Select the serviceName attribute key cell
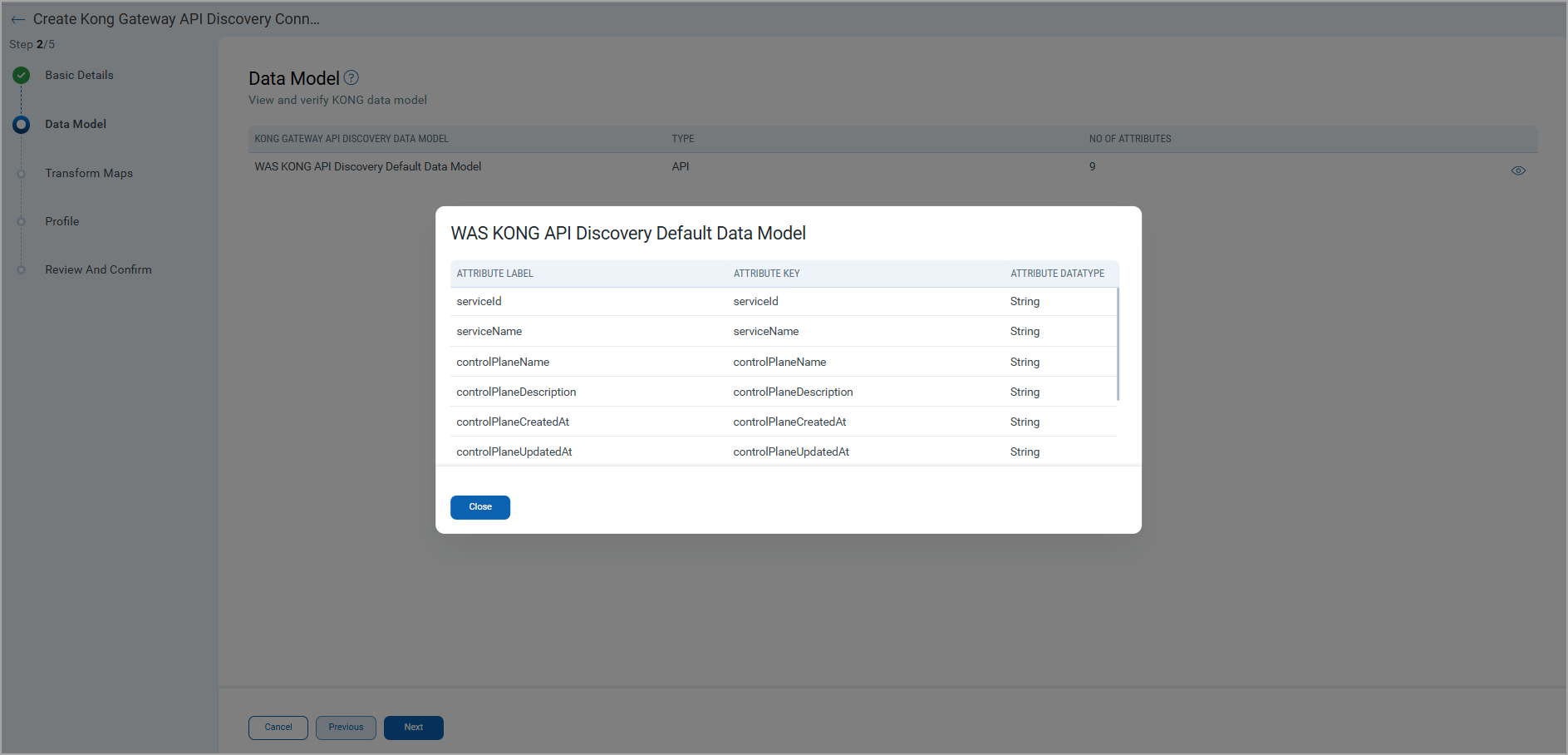The height and width of the screenshot is (755, 1568). pyautogui.click(x=766, y=331)
